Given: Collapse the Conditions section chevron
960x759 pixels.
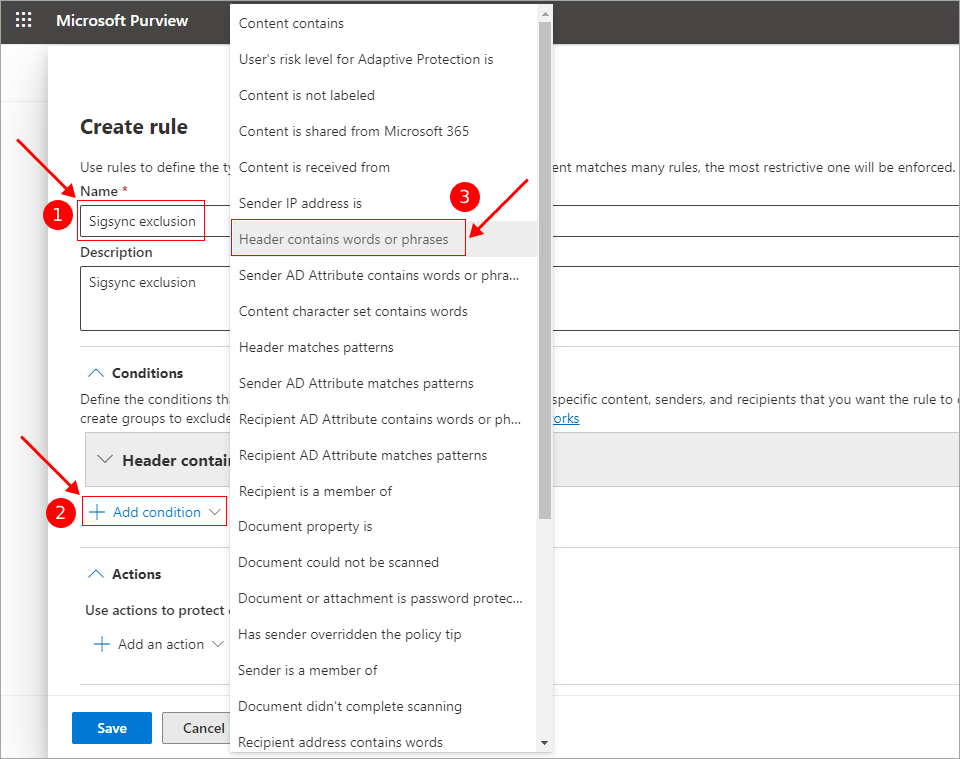Looking at the screenshot, I should point(96,373).
